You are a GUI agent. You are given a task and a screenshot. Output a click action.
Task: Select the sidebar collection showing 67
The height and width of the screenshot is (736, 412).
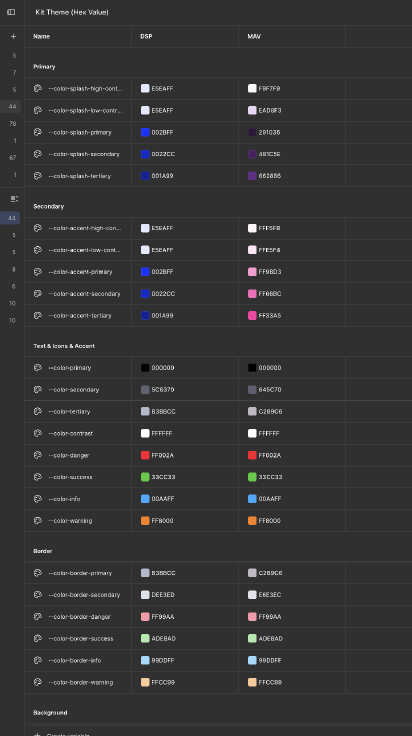[x=13, y=158]
